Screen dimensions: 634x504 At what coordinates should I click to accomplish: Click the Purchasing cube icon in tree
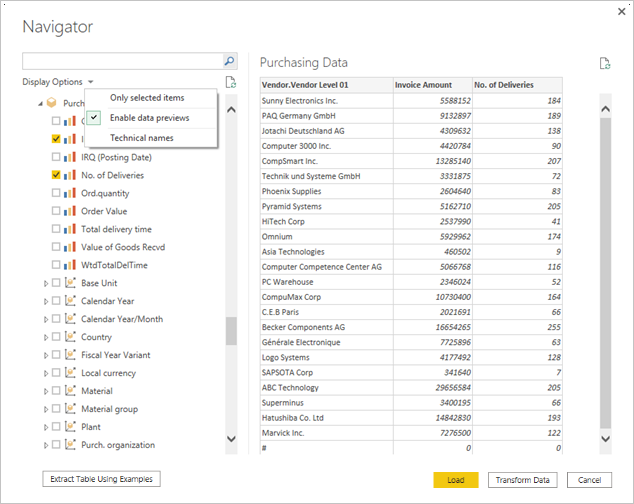[52, 103]
